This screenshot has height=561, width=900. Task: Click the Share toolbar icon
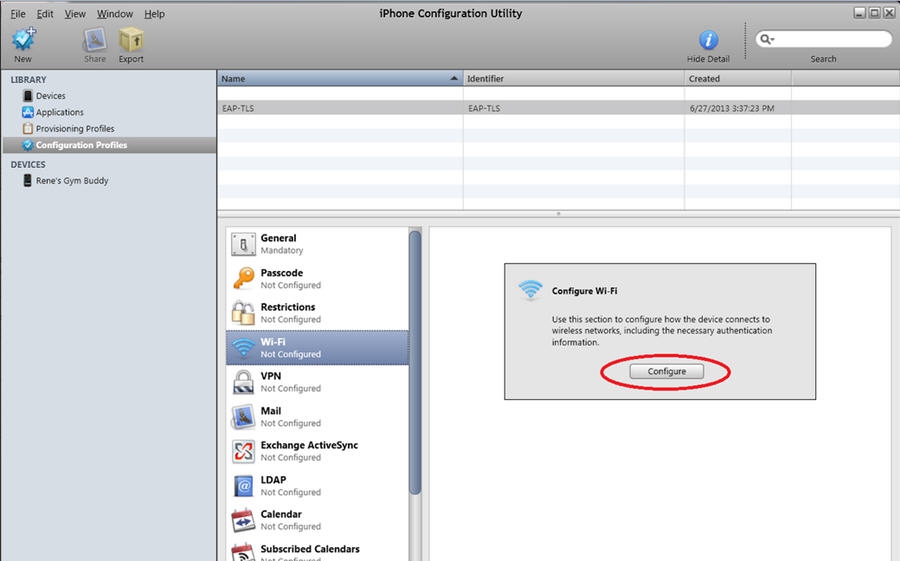pyautogui.click(x=95, y=40)
